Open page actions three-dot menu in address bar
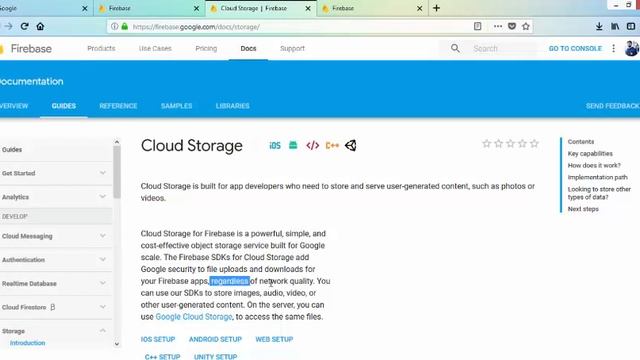The image size is (640, 360). point(498,27)
